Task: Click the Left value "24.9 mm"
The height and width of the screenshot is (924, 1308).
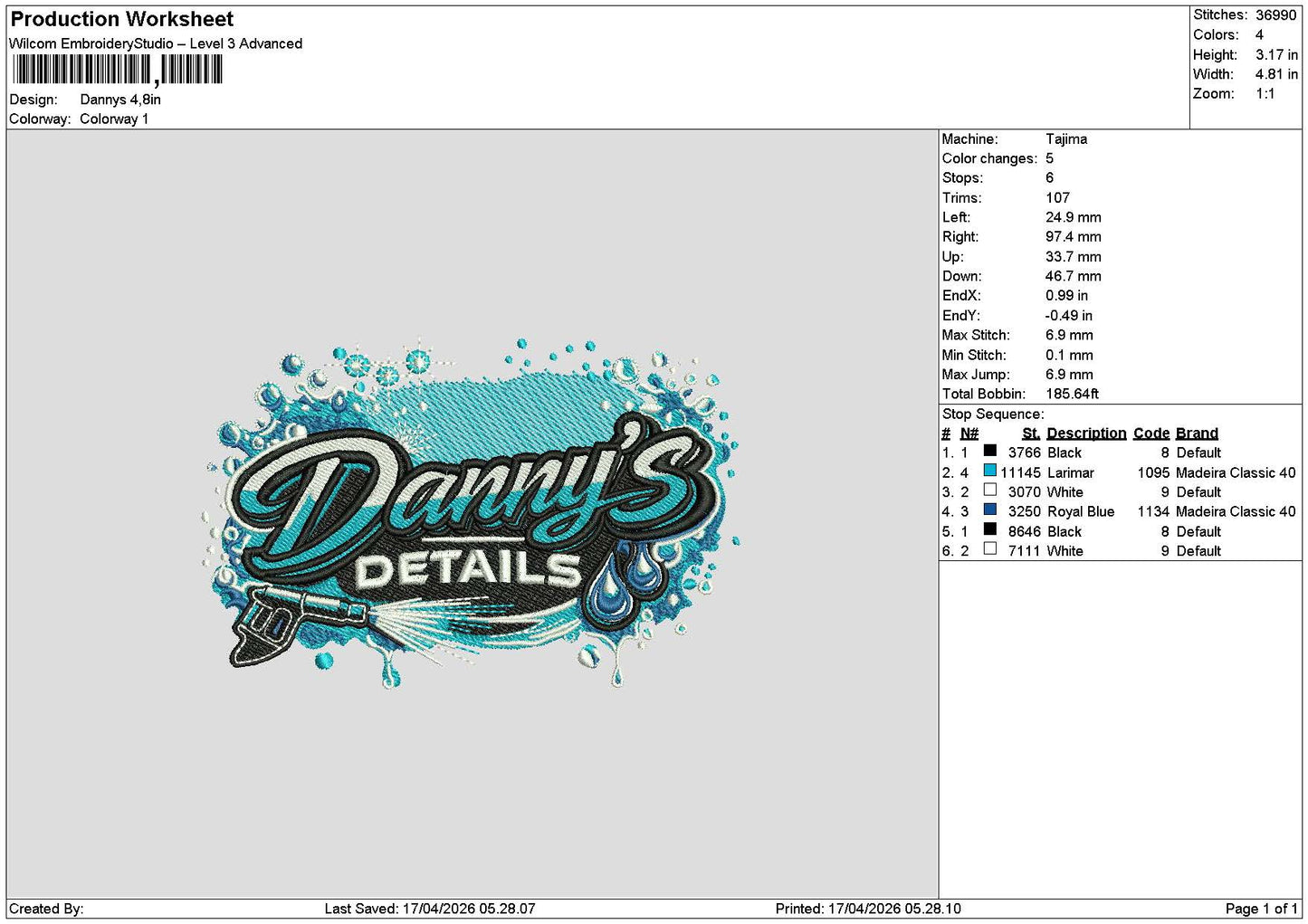Action: [x=1074, y=217]
